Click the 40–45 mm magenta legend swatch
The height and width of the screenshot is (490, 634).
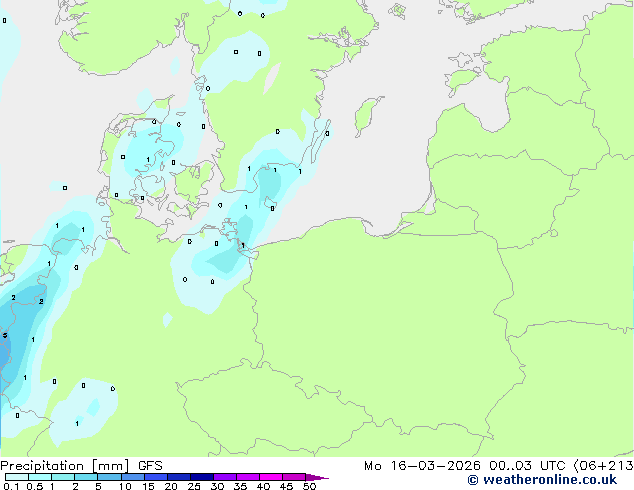tap(271, 477)
